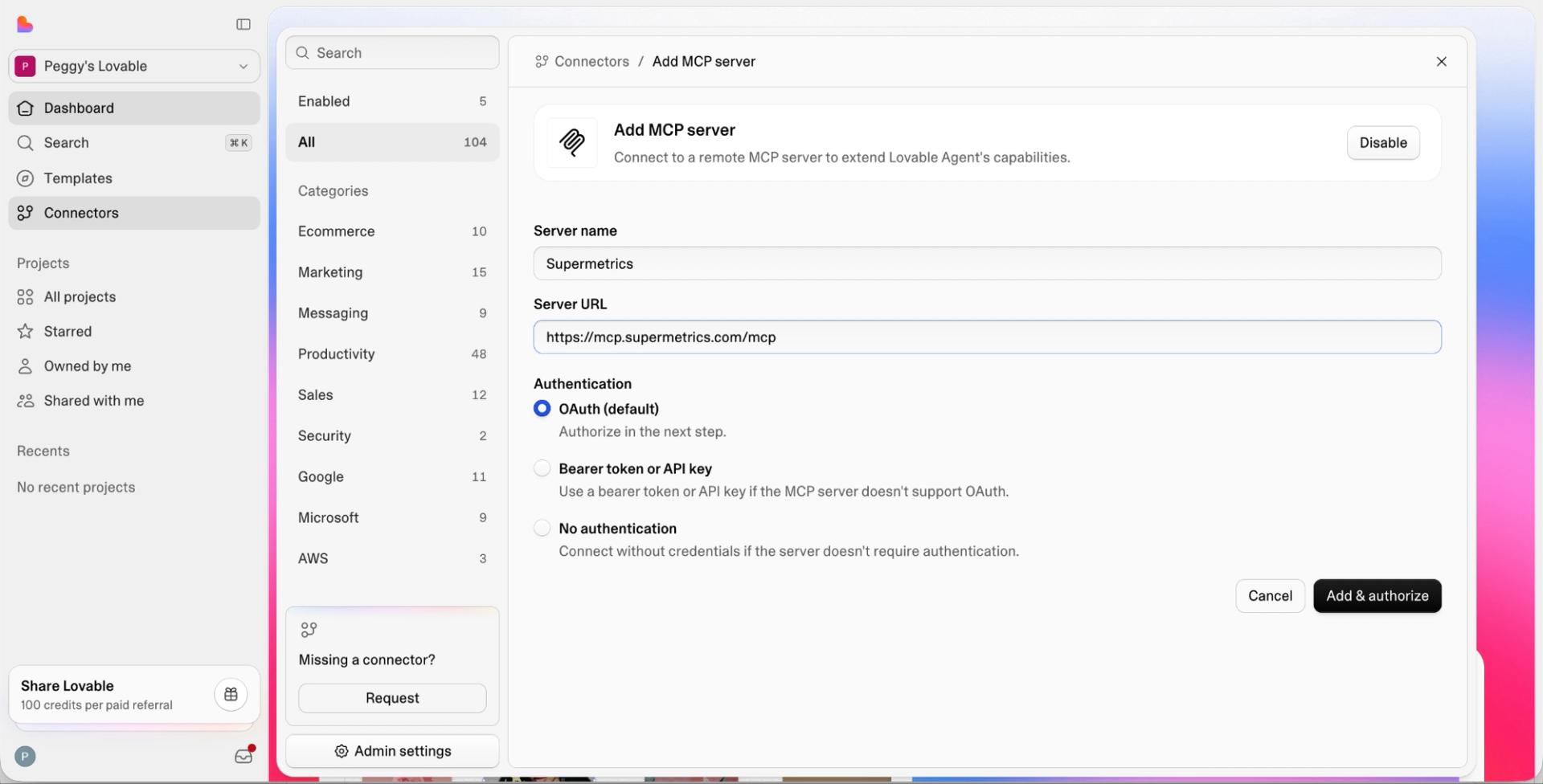Viewport: 1543px width, 784px height.
Task: Filter by Microsoft category
Action: tap(392, 518)
